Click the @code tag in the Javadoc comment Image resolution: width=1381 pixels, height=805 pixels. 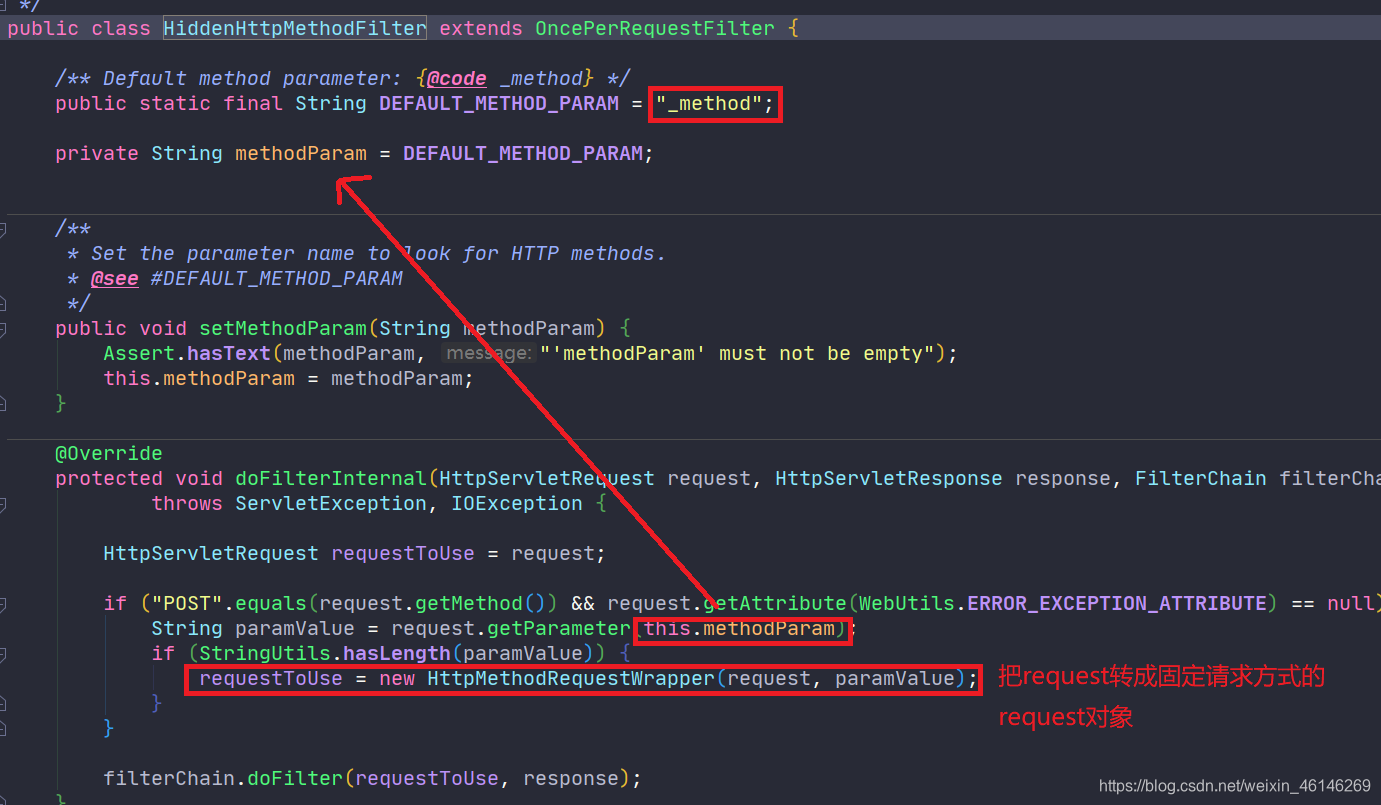pos(457,78)
